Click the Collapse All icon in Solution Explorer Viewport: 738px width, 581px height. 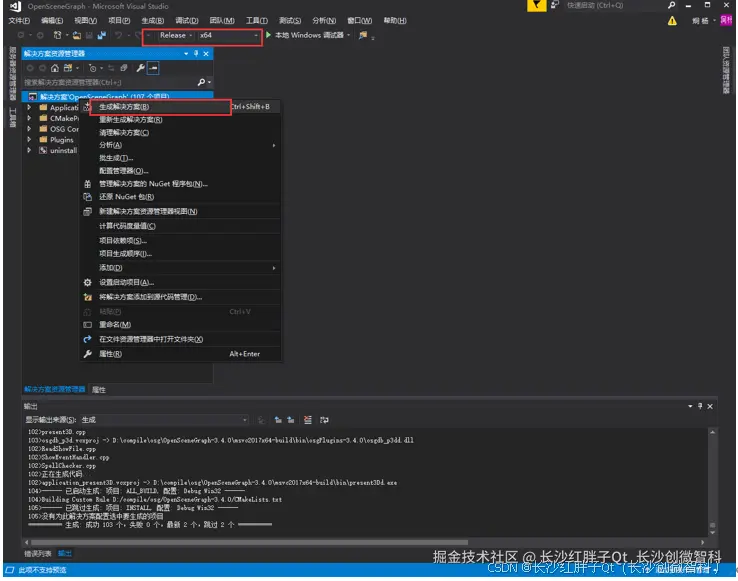(x=124, y=68)
